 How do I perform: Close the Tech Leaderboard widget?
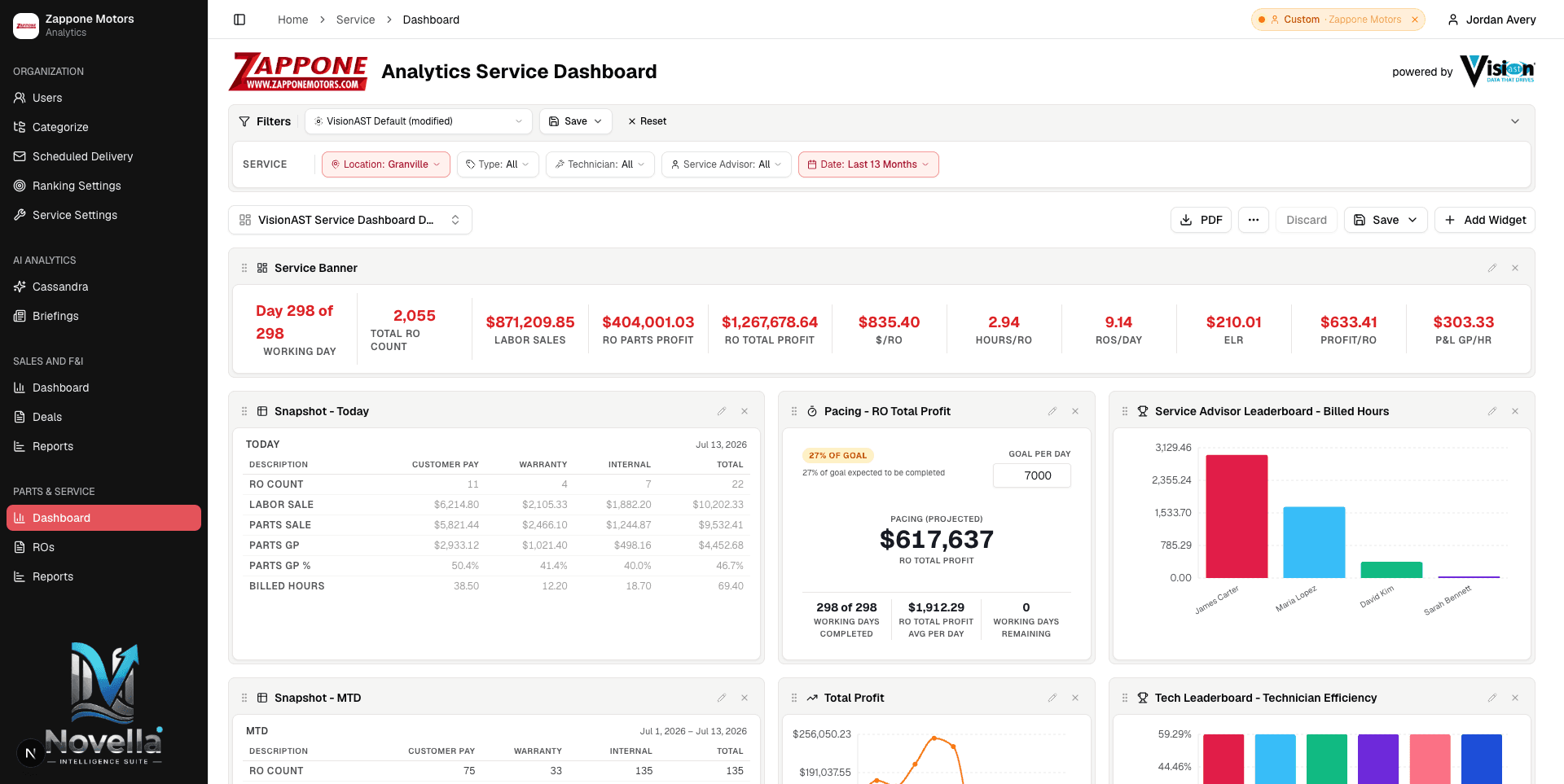[1515, 698]
